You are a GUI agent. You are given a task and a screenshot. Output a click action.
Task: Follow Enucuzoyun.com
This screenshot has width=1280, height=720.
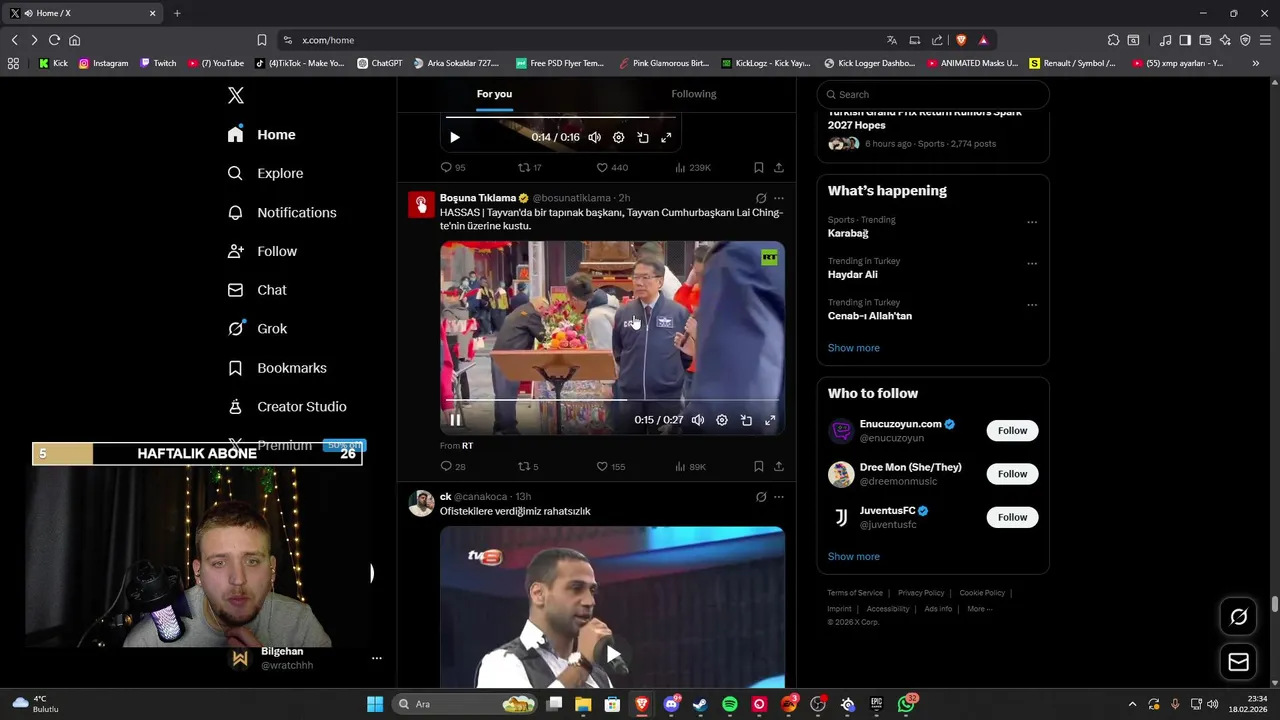tap(1012, 430)
